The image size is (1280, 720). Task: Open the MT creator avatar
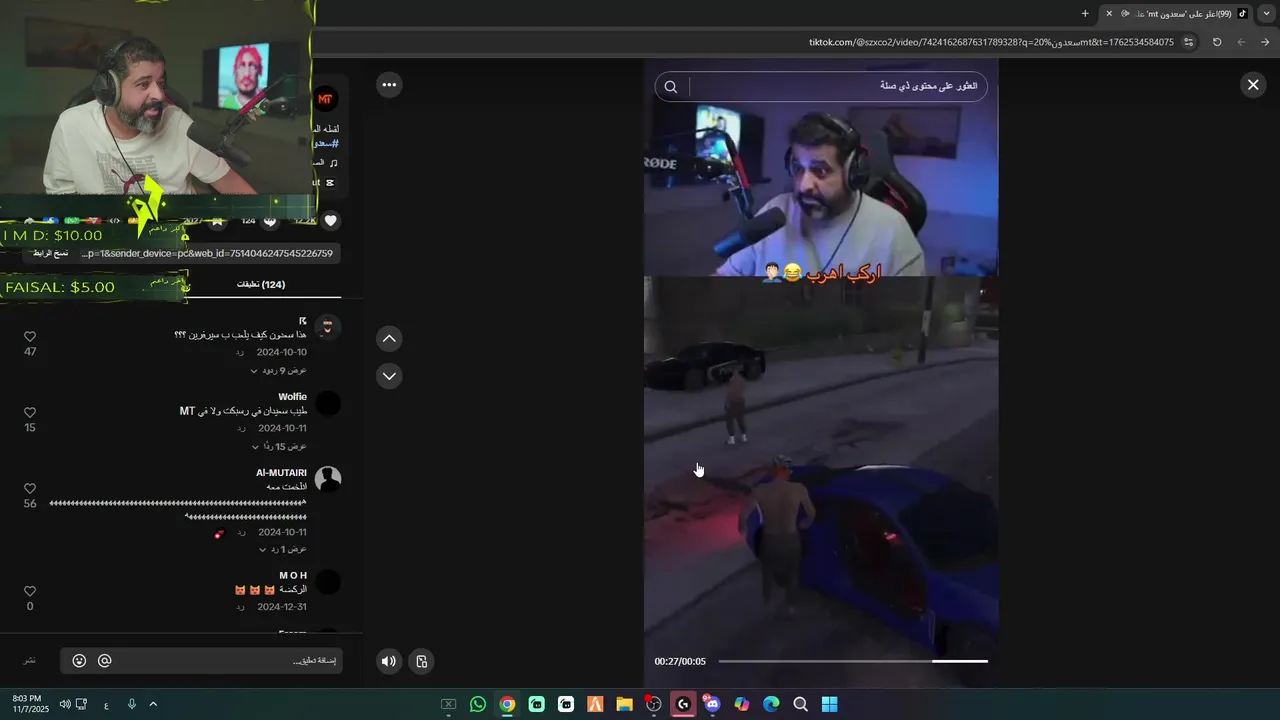coord(325,99)
